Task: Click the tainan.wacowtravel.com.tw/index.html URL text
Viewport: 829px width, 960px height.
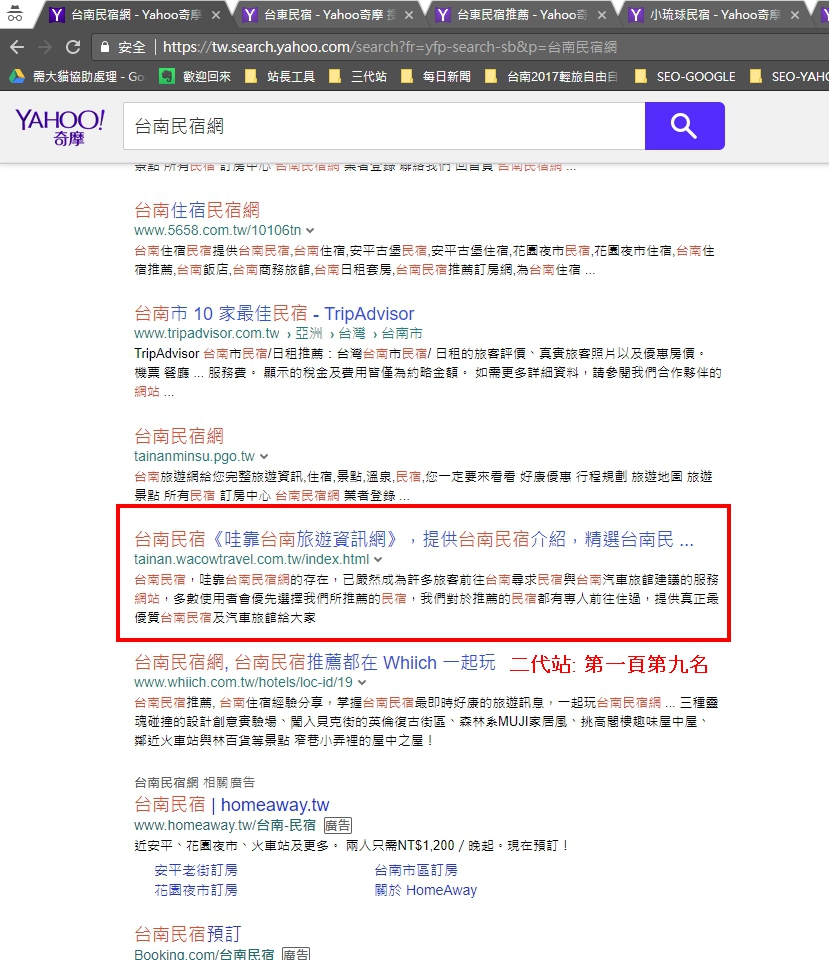Action: (x=252, y=560)
